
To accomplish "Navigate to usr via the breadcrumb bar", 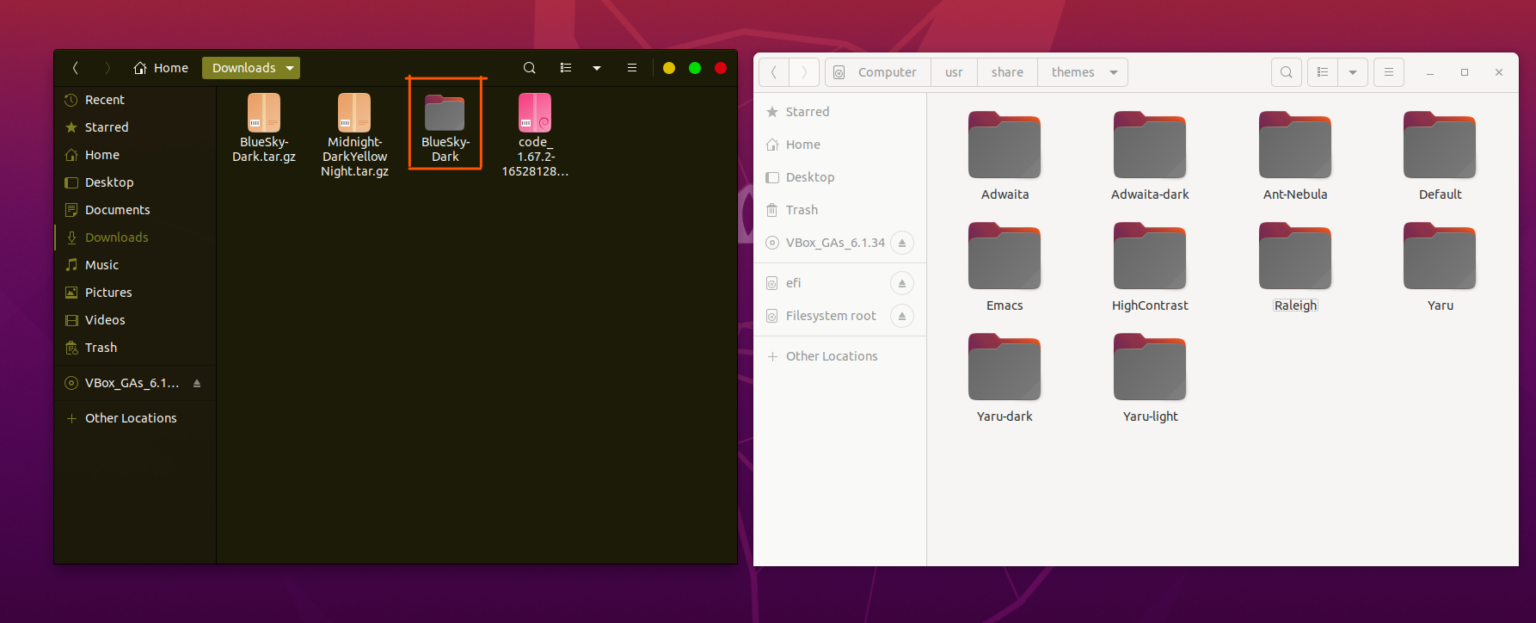I will [953, 71].
